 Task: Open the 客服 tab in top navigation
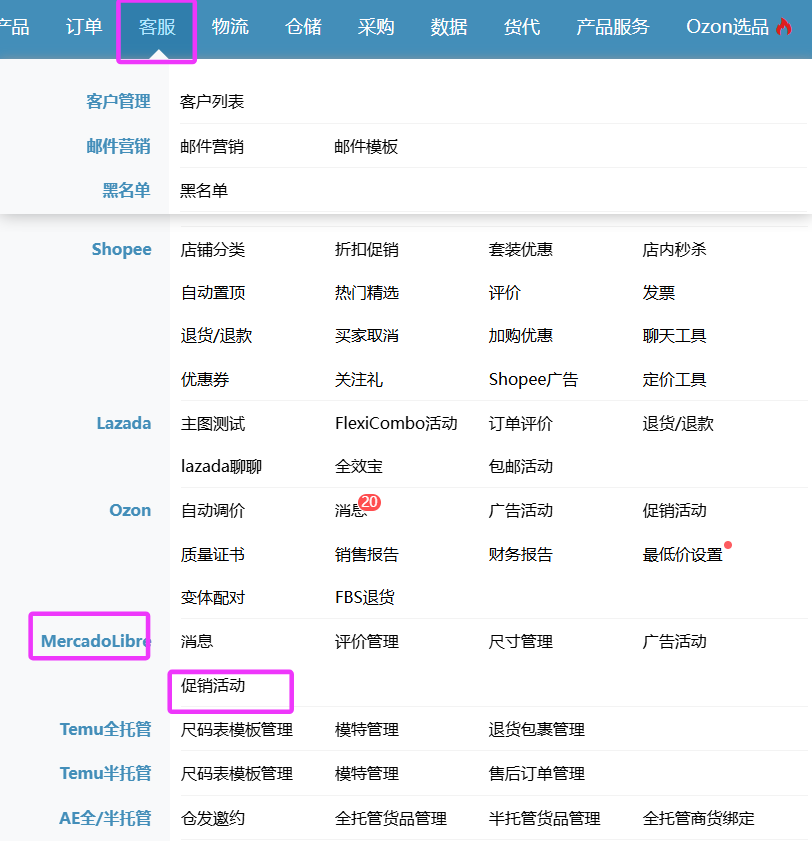[x=157, y=27]
